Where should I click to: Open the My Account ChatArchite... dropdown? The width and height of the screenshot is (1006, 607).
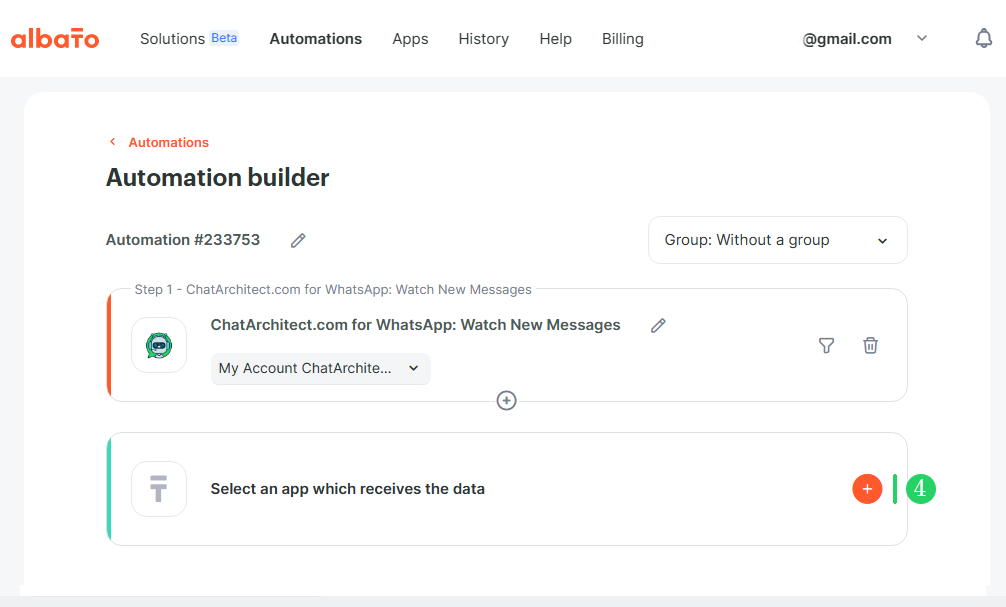coord(320,368)
